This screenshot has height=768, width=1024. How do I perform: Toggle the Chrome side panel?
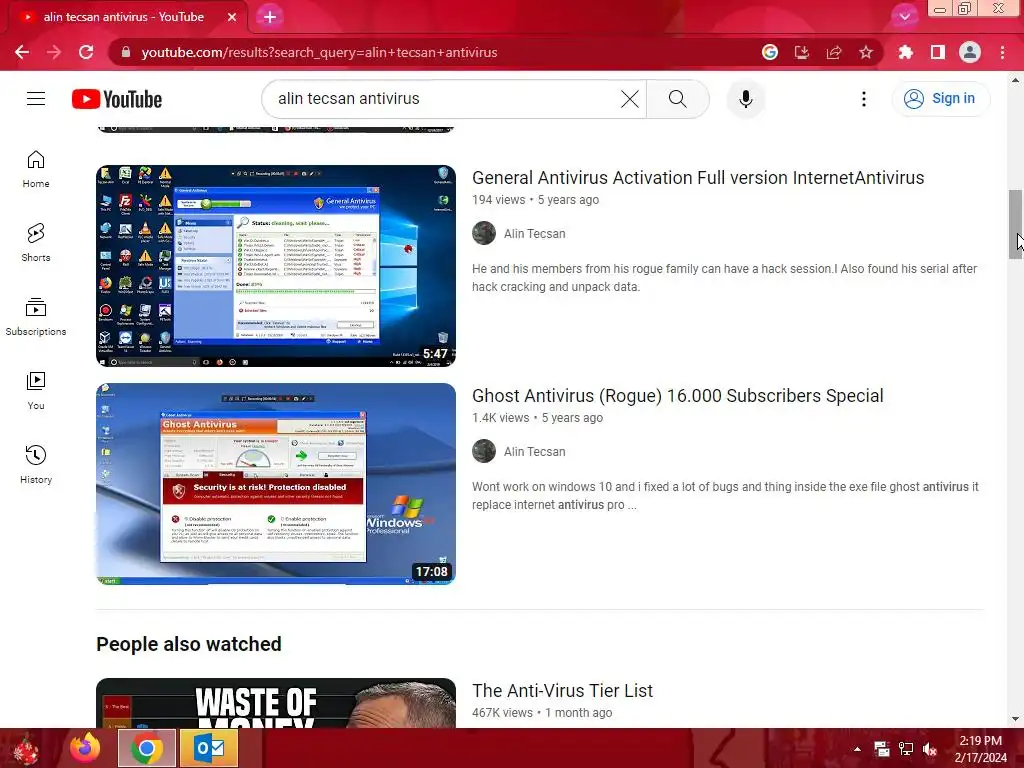pos(937,52)
